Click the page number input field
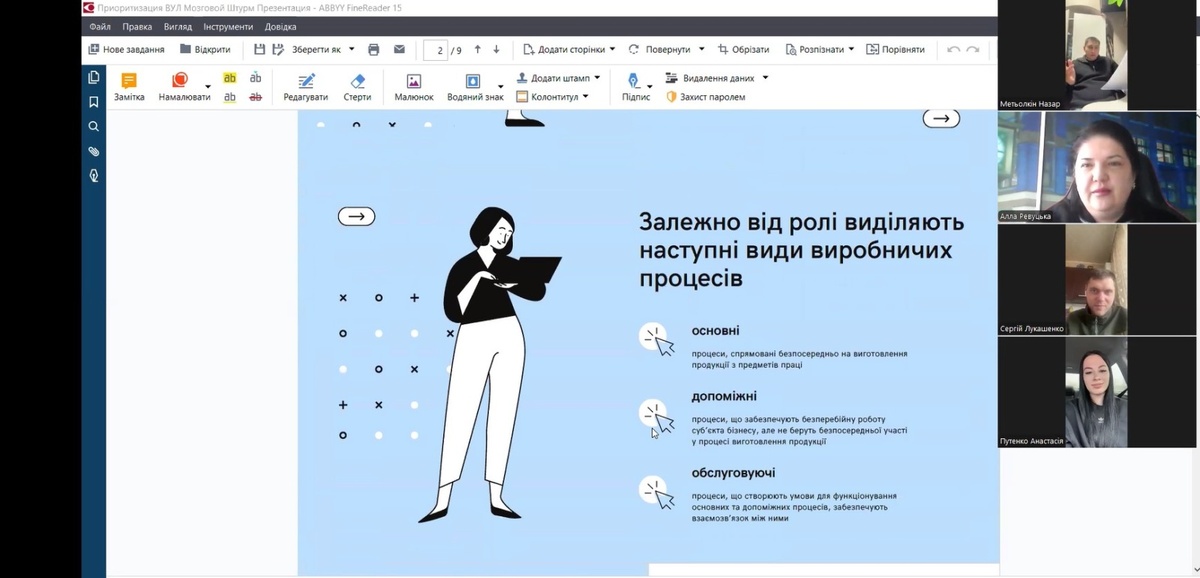 [x=435, y=50]
